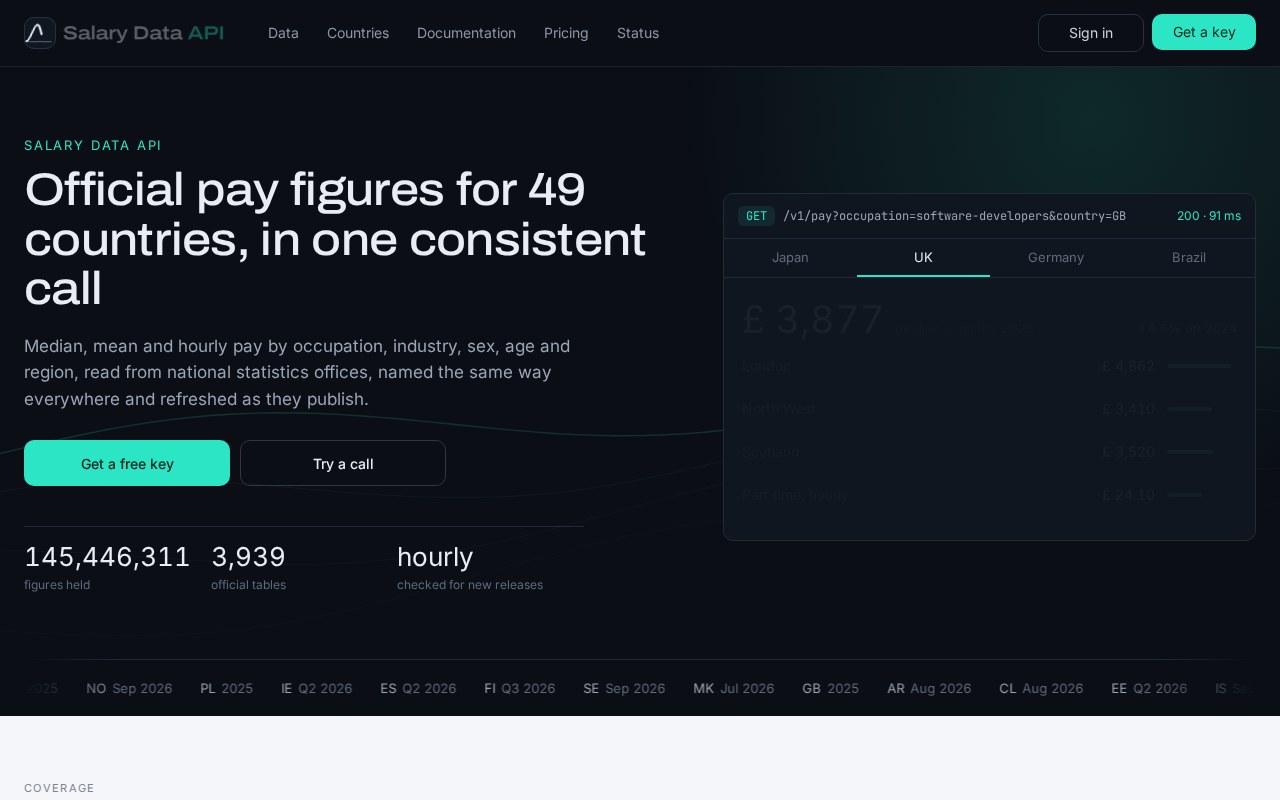The image size is (1280, 800).
Task: Click the GET method badge
Action: click(x=756, y=216)
